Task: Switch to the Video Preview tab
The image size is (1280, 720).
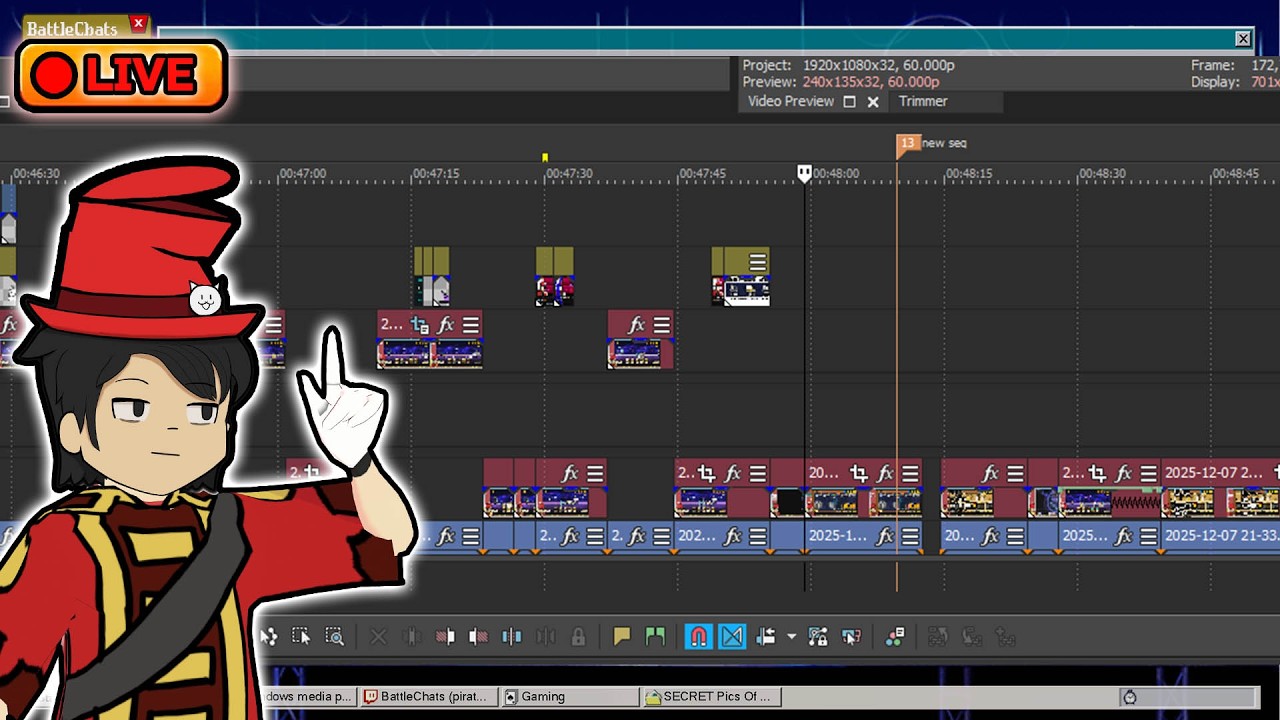Action: pos(790,101)
